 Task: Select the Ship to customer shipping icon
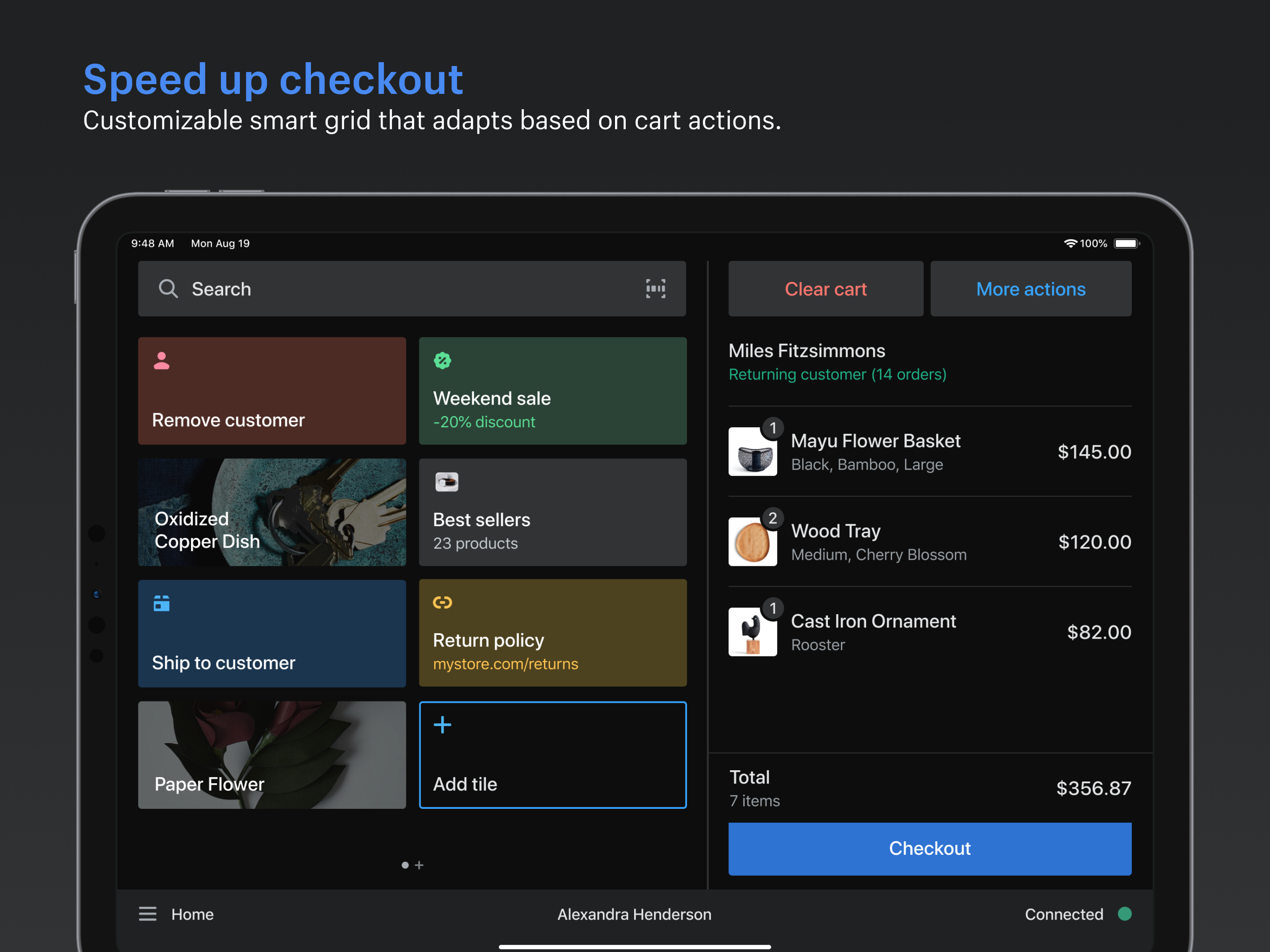tap(161, 603)
